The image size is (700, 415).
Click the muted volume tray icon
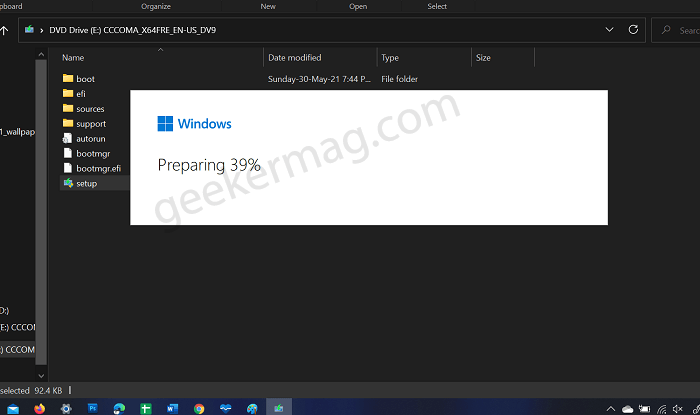point(678,409)
